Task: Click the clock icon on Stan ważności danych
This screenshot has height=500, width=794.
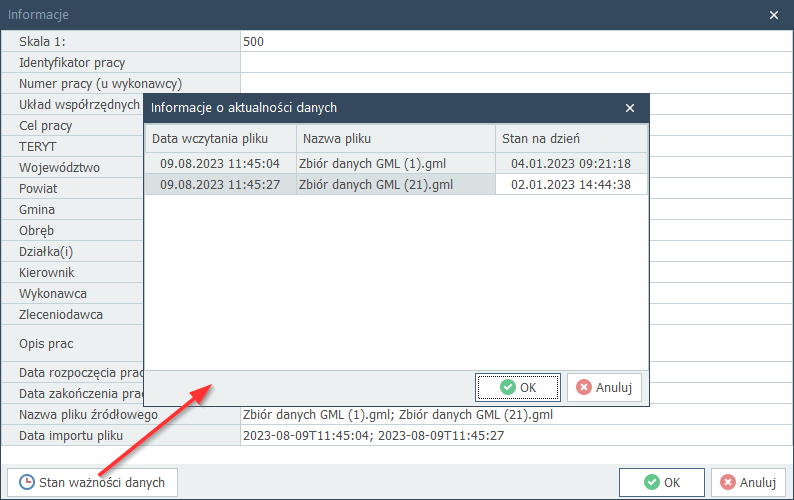Action: point(28,482)
